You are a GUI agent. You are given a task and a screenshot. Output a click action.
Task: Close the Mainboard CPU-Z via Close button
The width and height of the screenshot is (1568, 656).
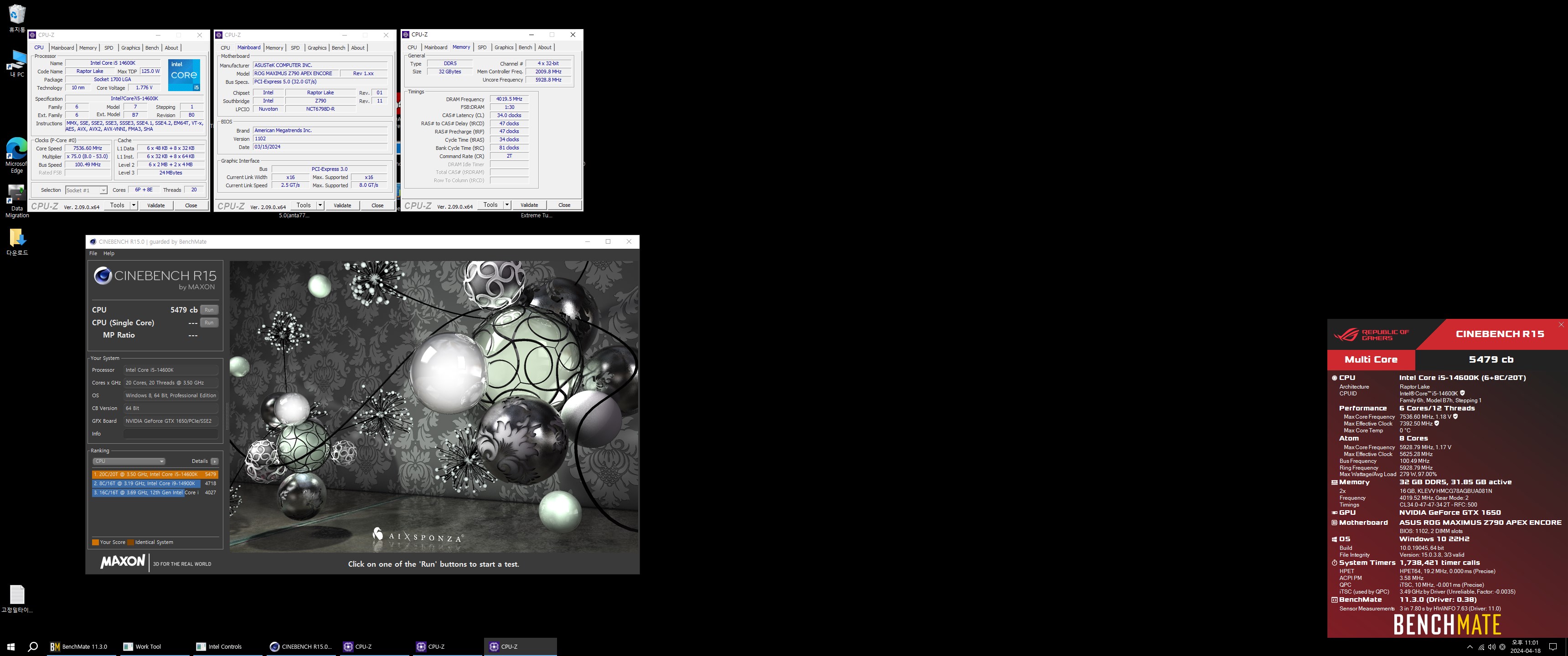tap(377, 205)
